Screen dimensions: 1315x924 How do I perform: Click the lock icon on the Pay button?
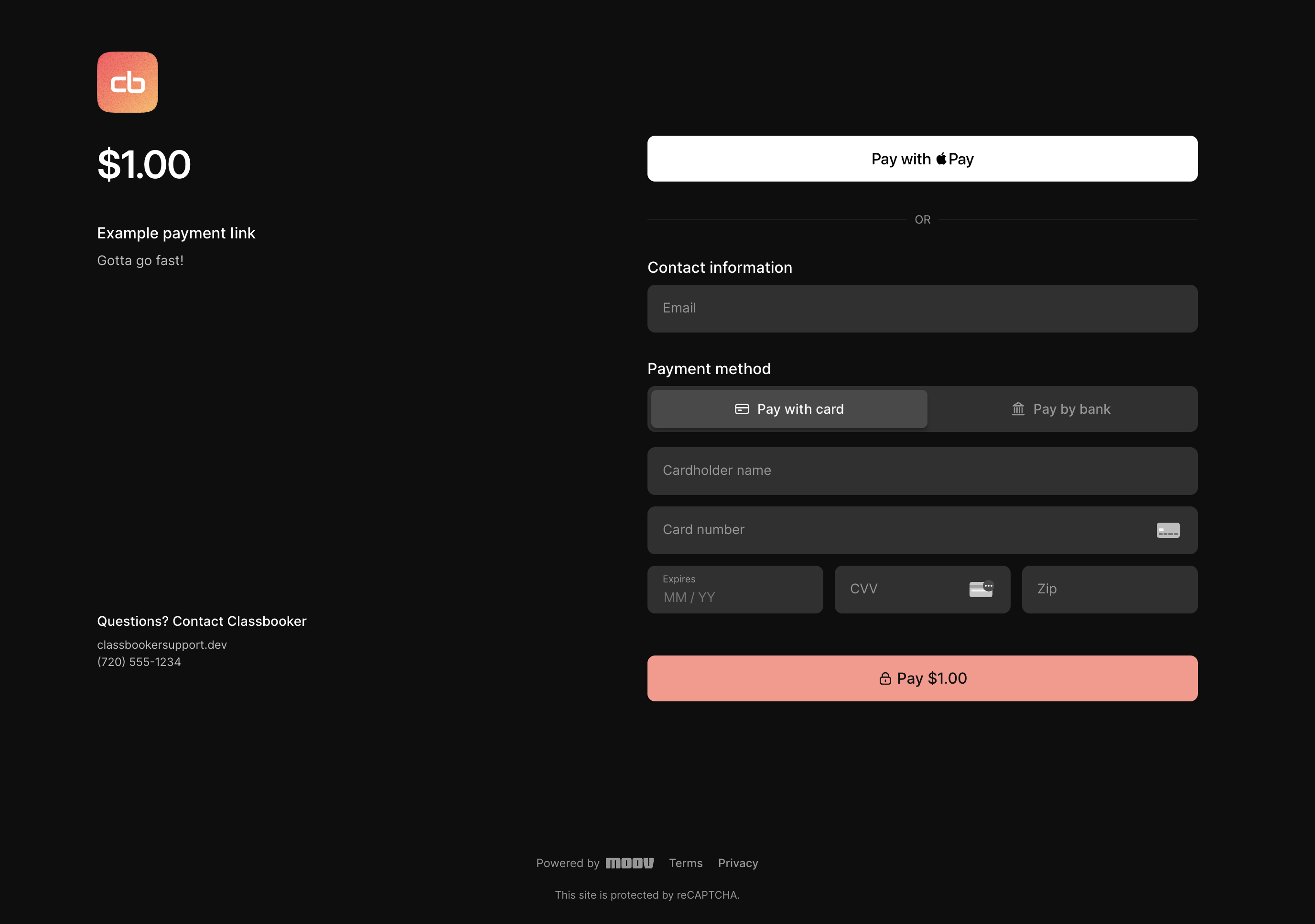885,678
